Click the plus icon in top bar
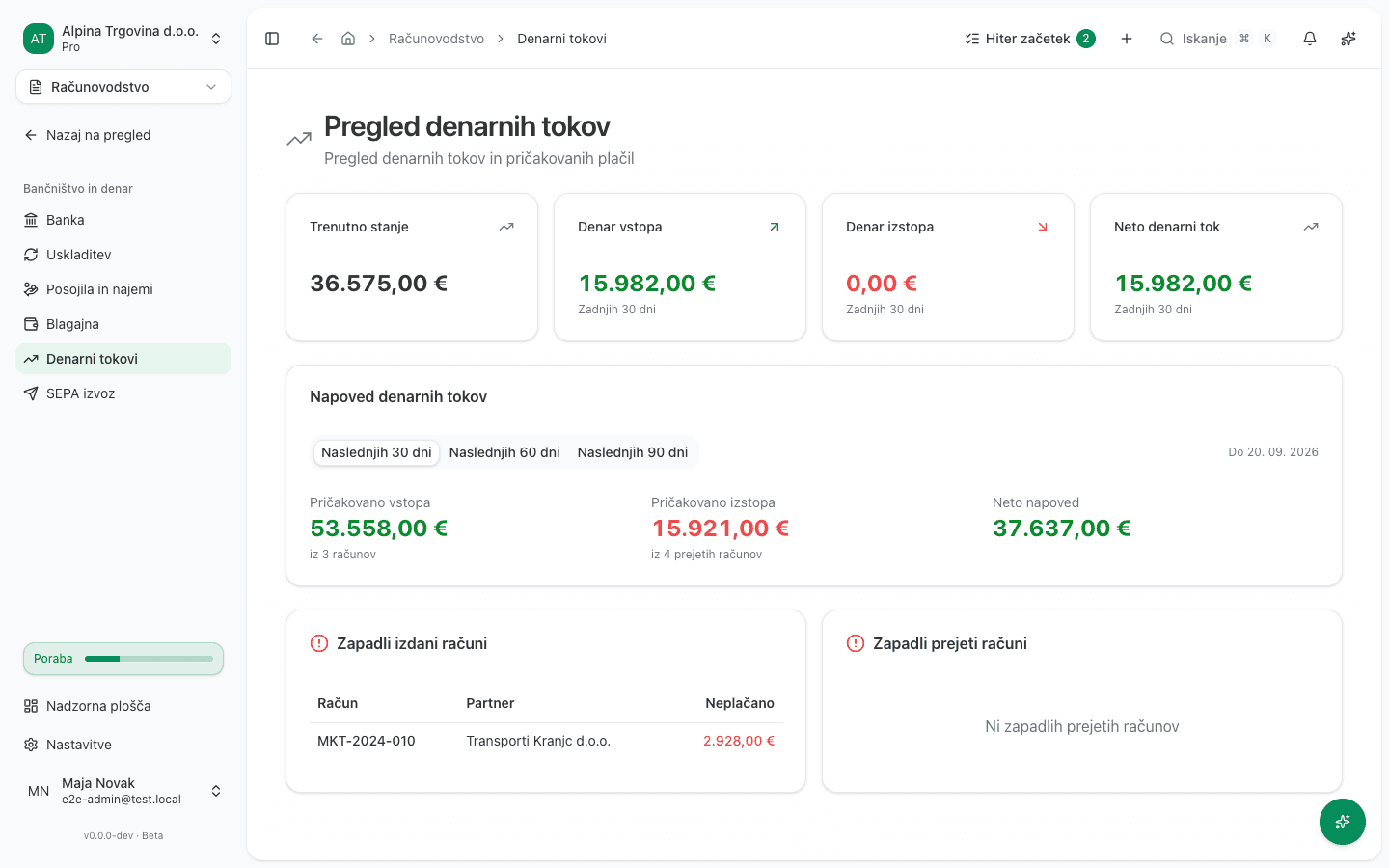 (1127, 39)
